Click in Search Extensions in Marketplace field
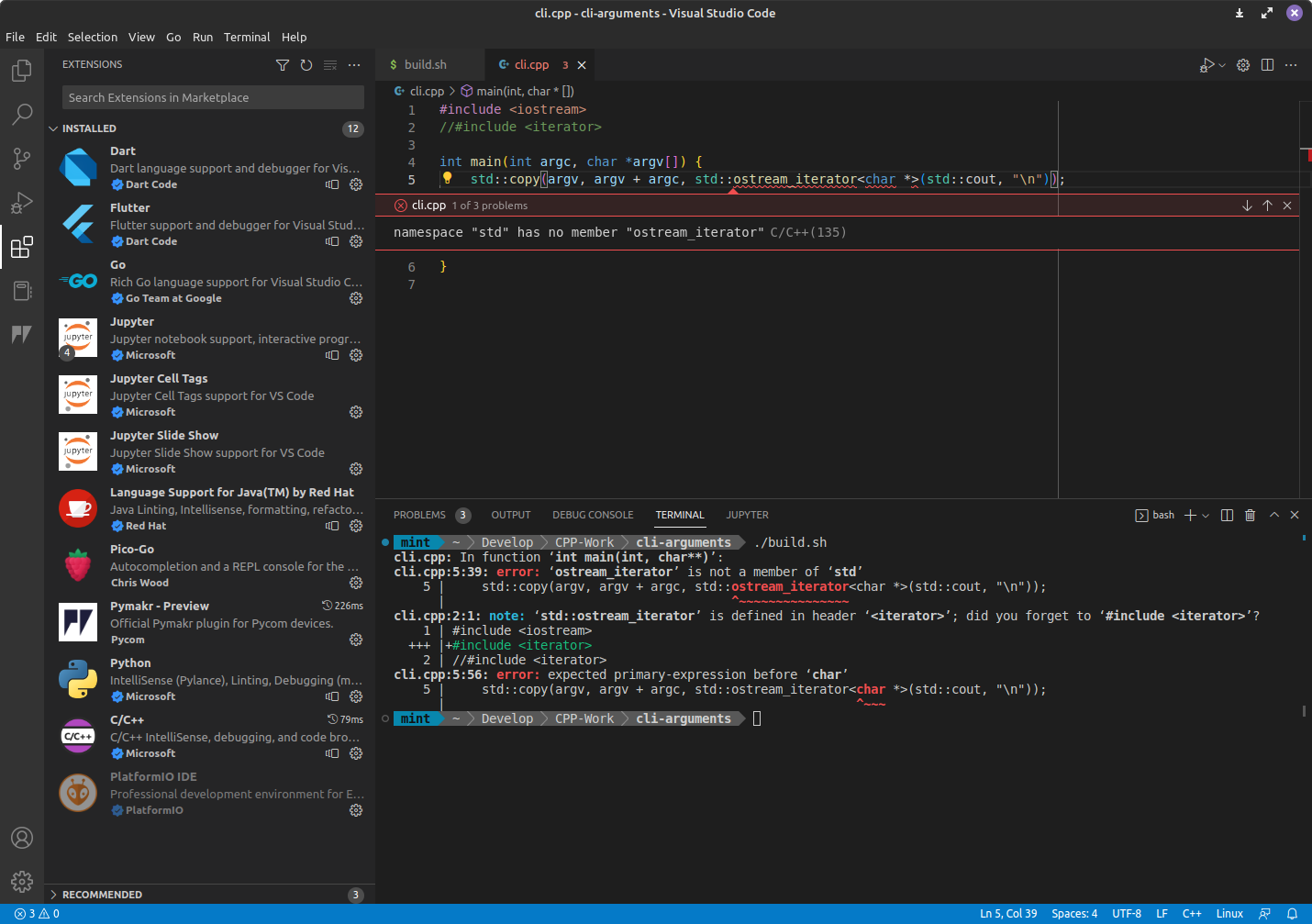This screenshot has height=924, width=1312. (213, 97)
